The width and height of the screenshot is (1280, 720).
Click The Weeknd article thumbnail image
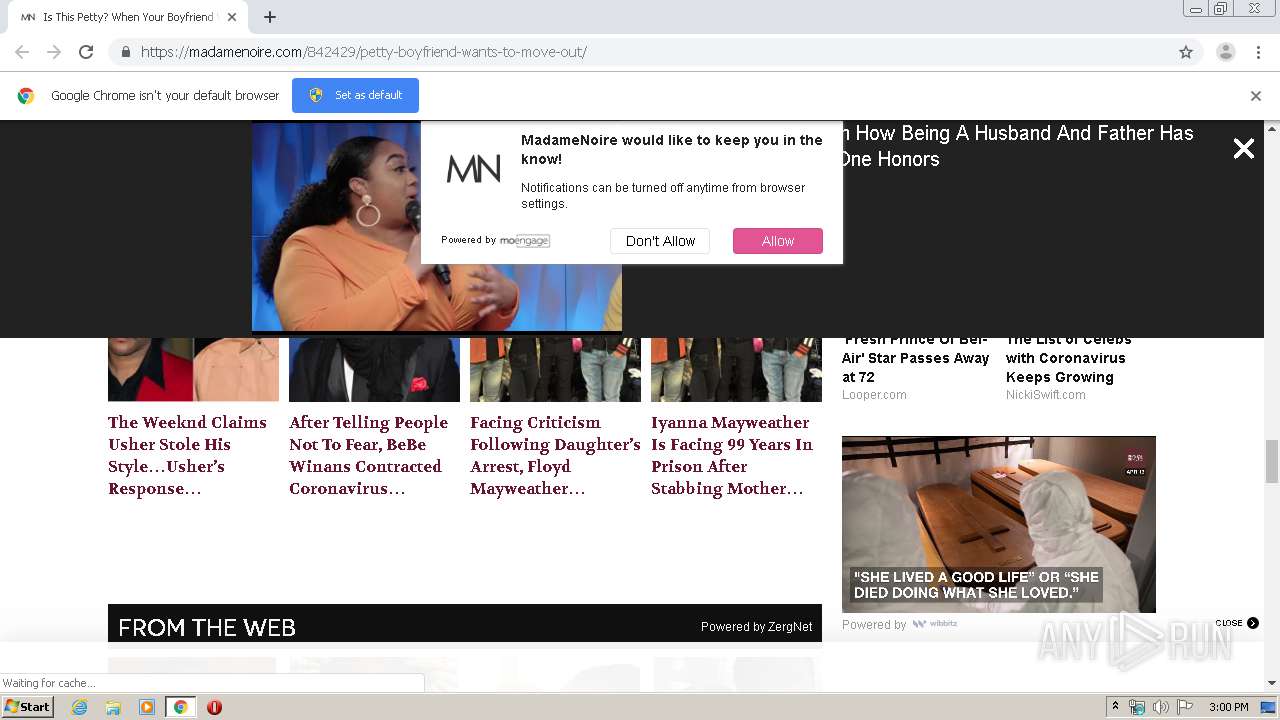[x=193, y=369]
